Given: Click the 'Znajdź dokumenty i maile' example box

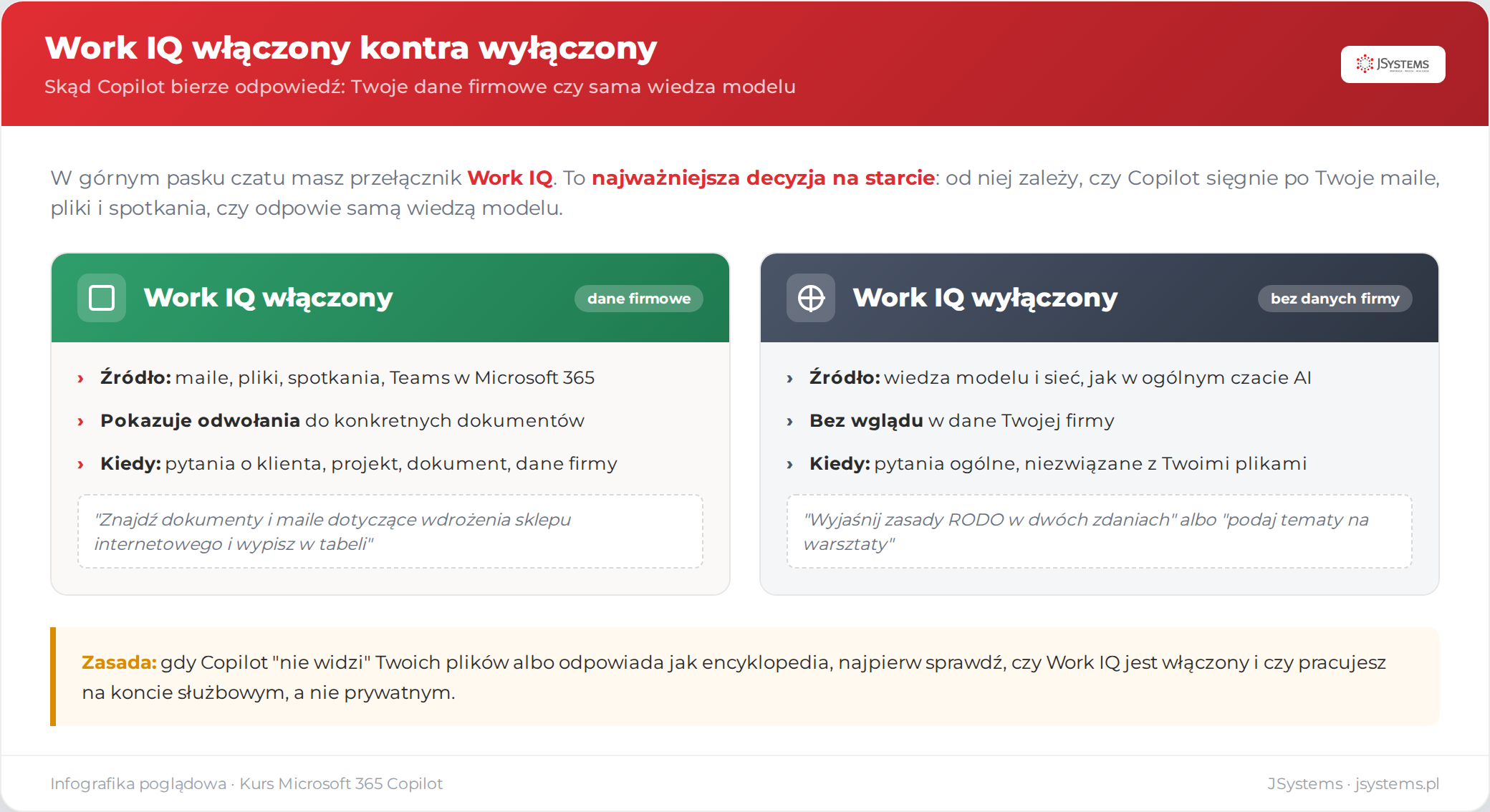Looking at the screenshot, I should click(390, 531).
